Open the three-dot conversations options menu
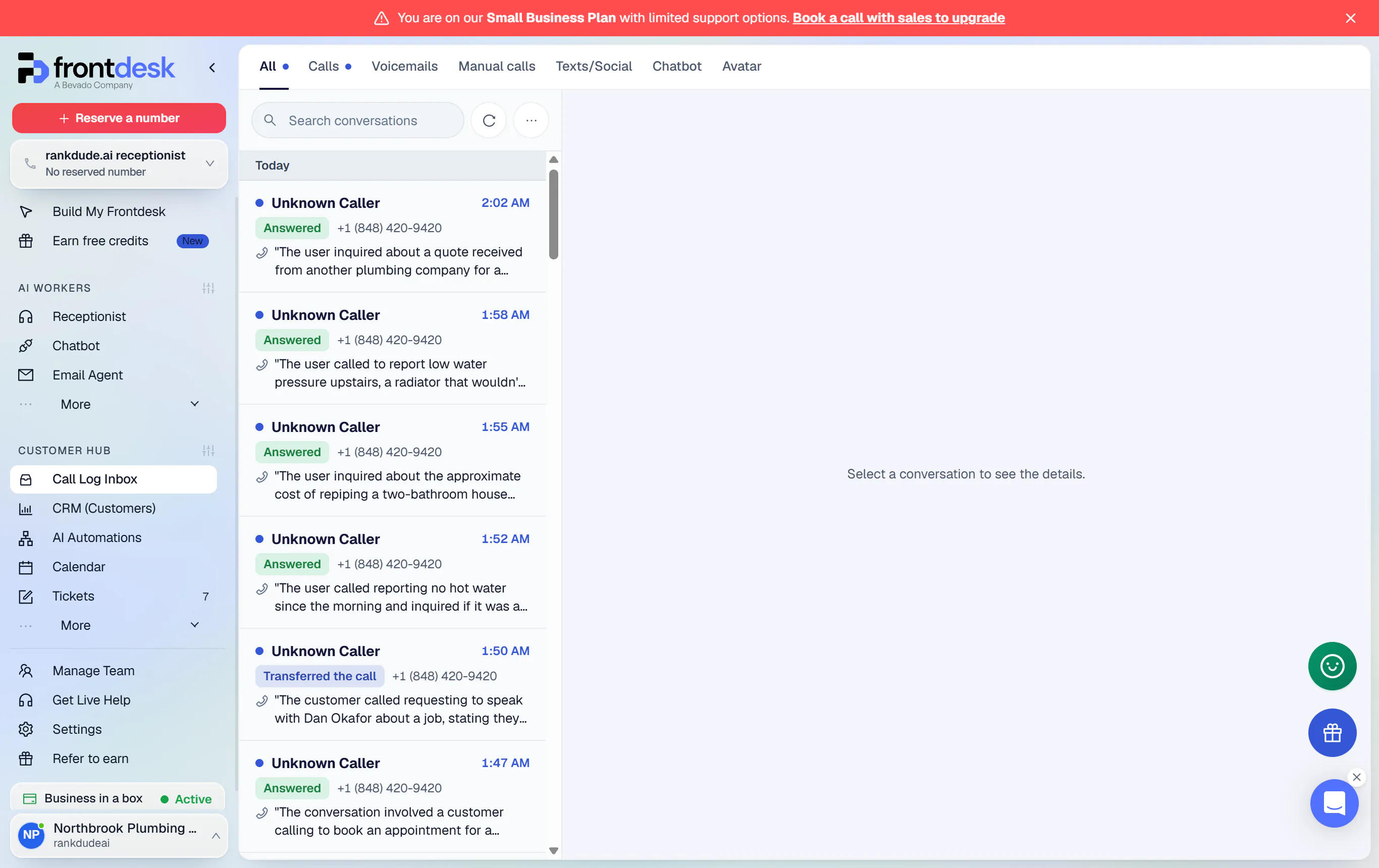The width and height of the screenshot is (1379, 868). (x=531, y=121)
